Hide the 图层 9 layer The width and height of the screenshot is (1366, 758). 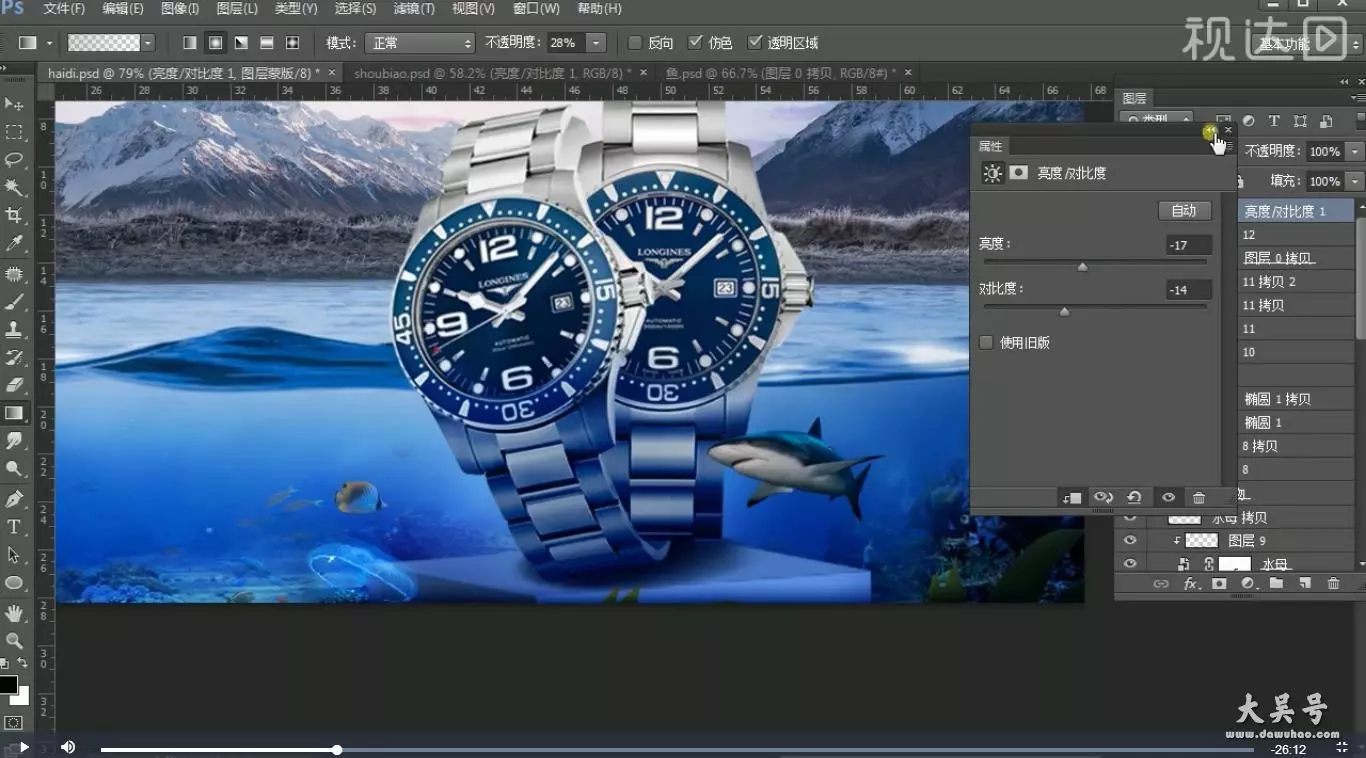[x=1130, y=541]
